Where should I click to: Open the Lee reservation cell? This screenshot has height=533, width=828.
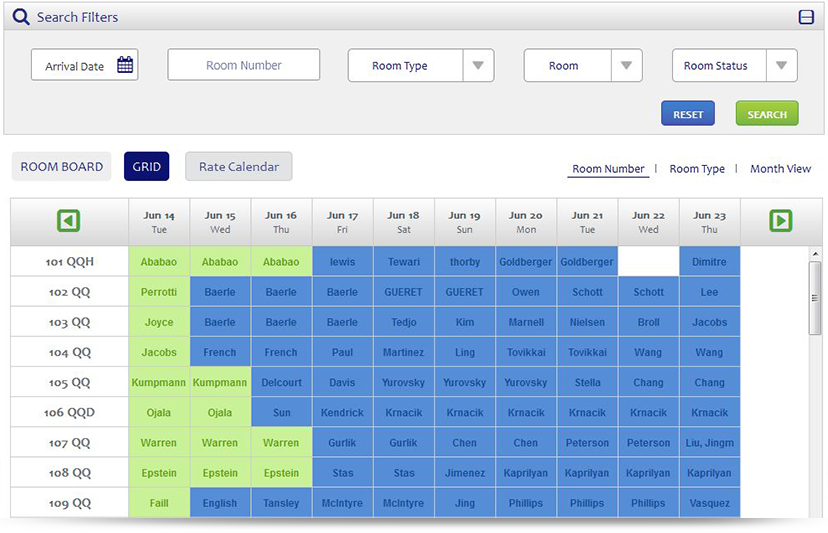tap(709, 292)
